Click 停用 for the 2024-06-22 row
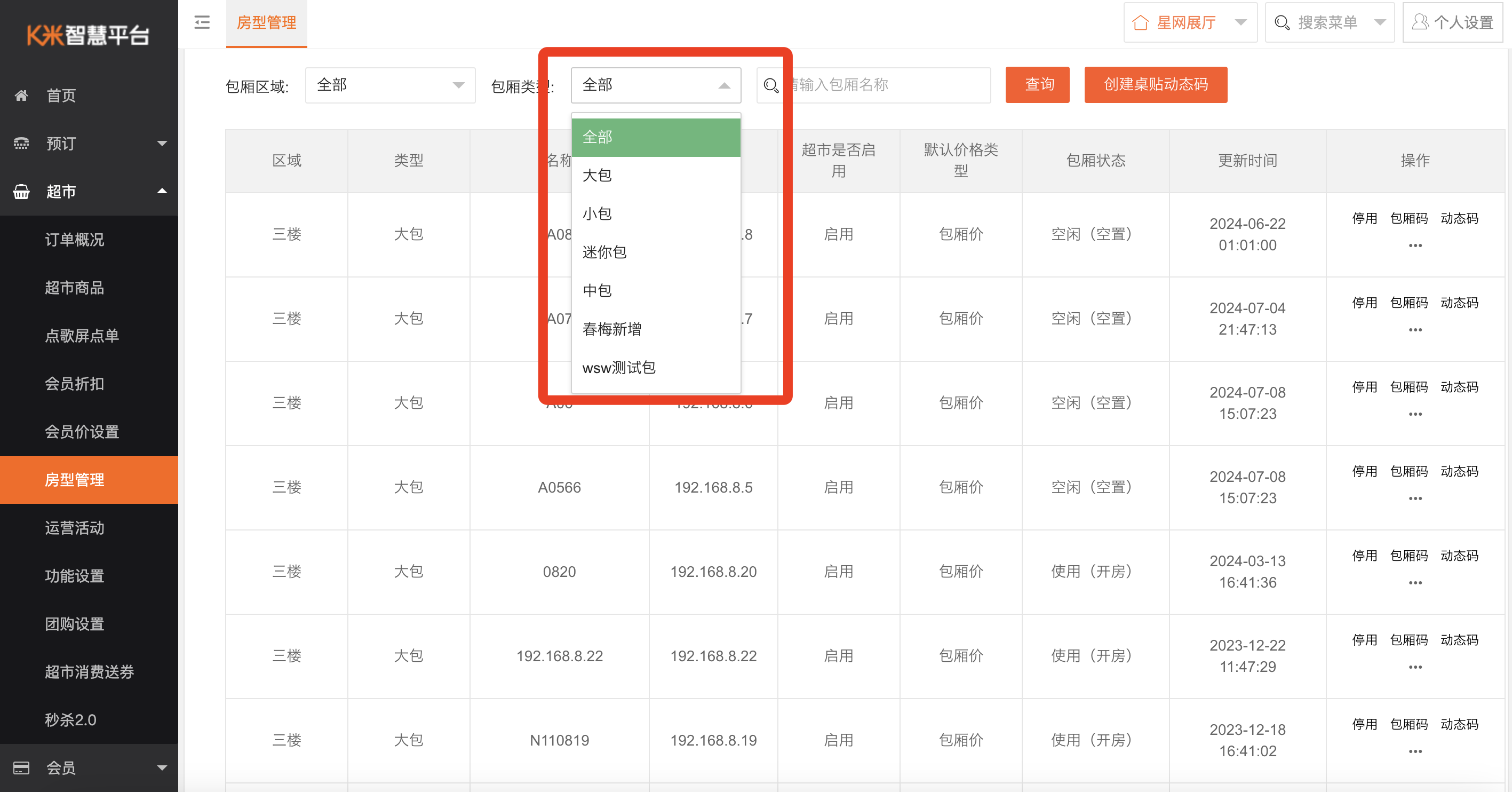The width and height of the screenshot is (1512, 792). [x=1364, y=218]
